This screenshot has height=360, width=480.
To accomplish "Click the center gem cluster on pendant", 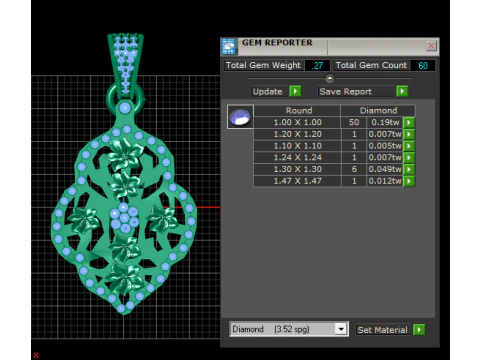I will tap(124, 218).
